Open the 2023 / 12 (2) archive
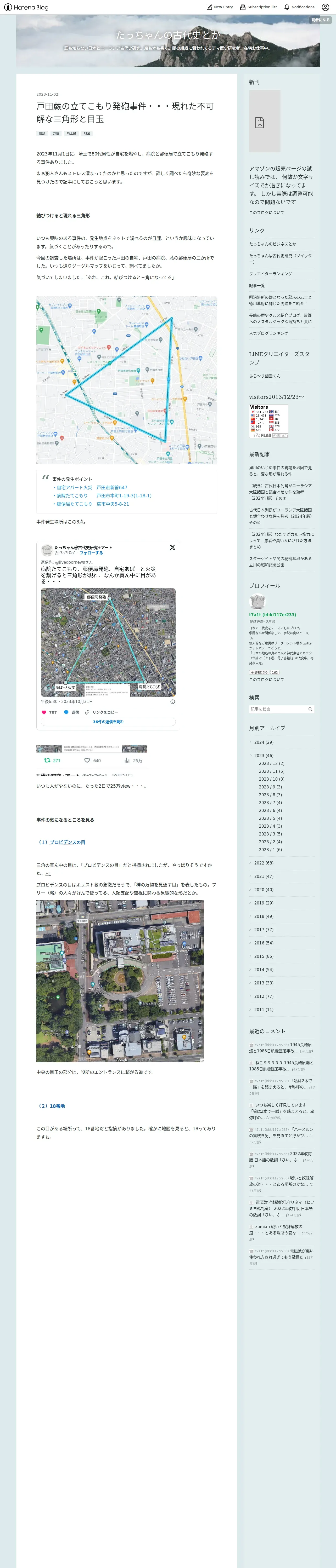336x1568 pixels. 271,763
